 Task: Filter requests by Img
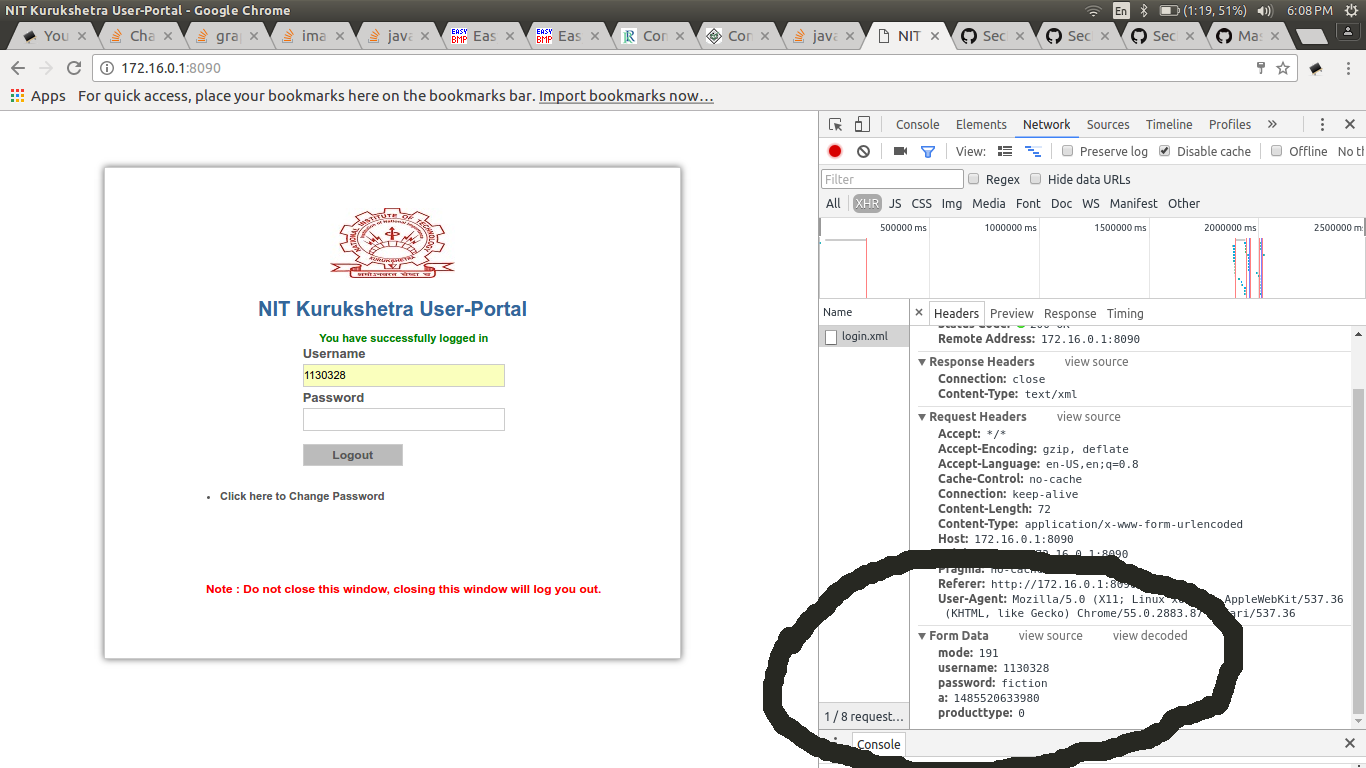point(952,204)
